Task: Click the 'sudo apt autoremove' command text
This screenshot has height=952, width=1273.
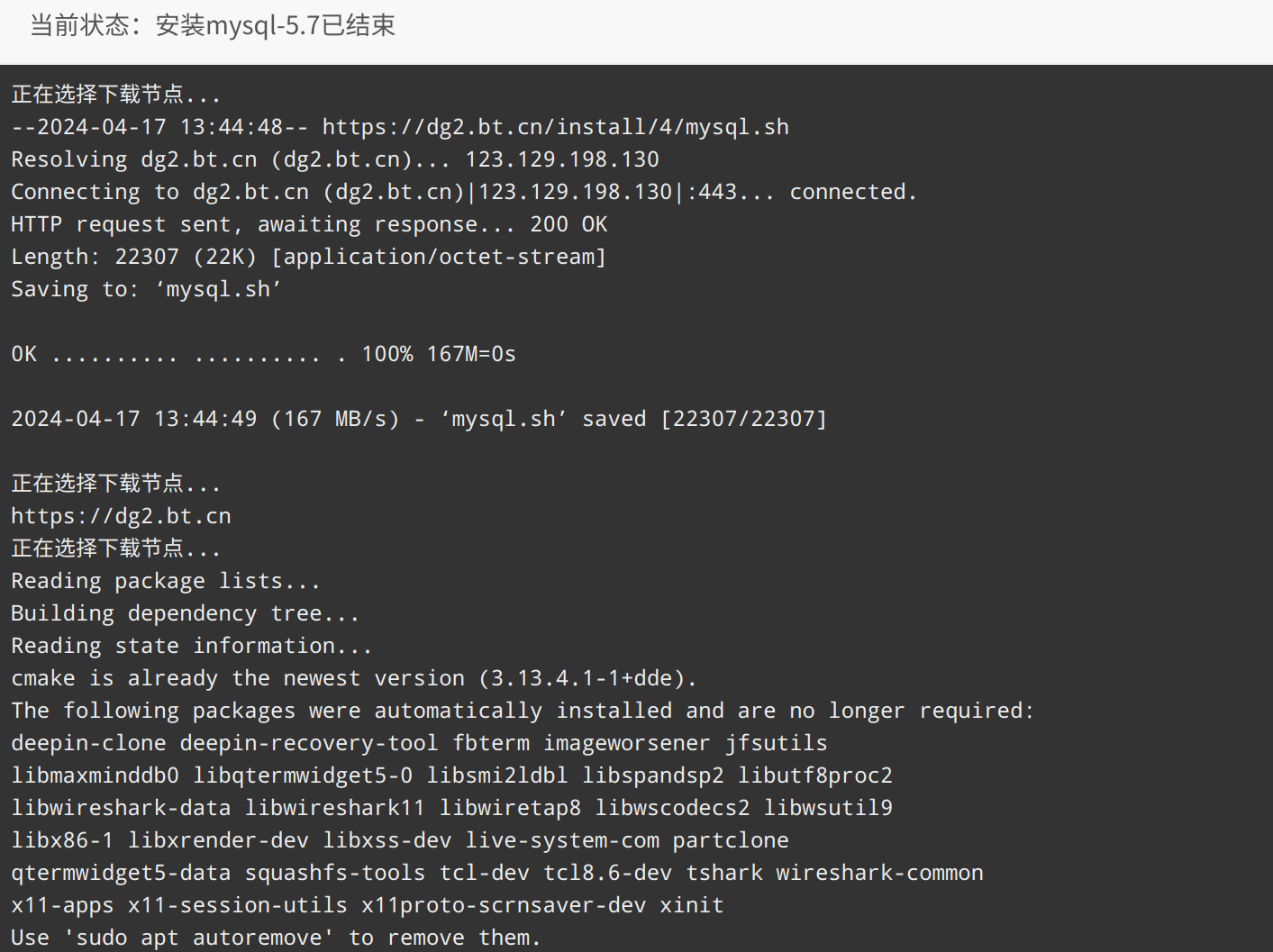Action: click(198, 938)
